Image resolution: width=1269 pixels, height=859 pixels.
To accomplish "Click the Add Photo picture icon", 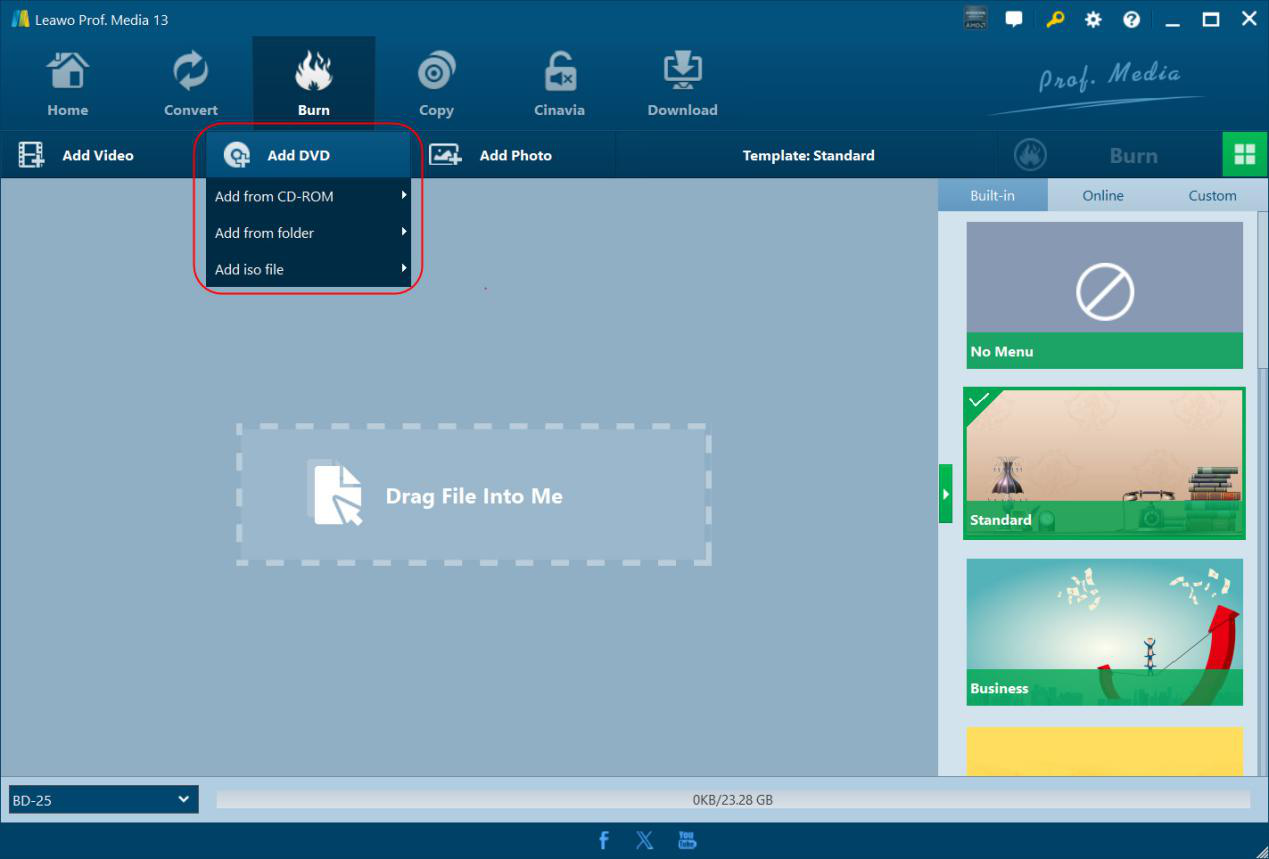I will tap(445, 155).
